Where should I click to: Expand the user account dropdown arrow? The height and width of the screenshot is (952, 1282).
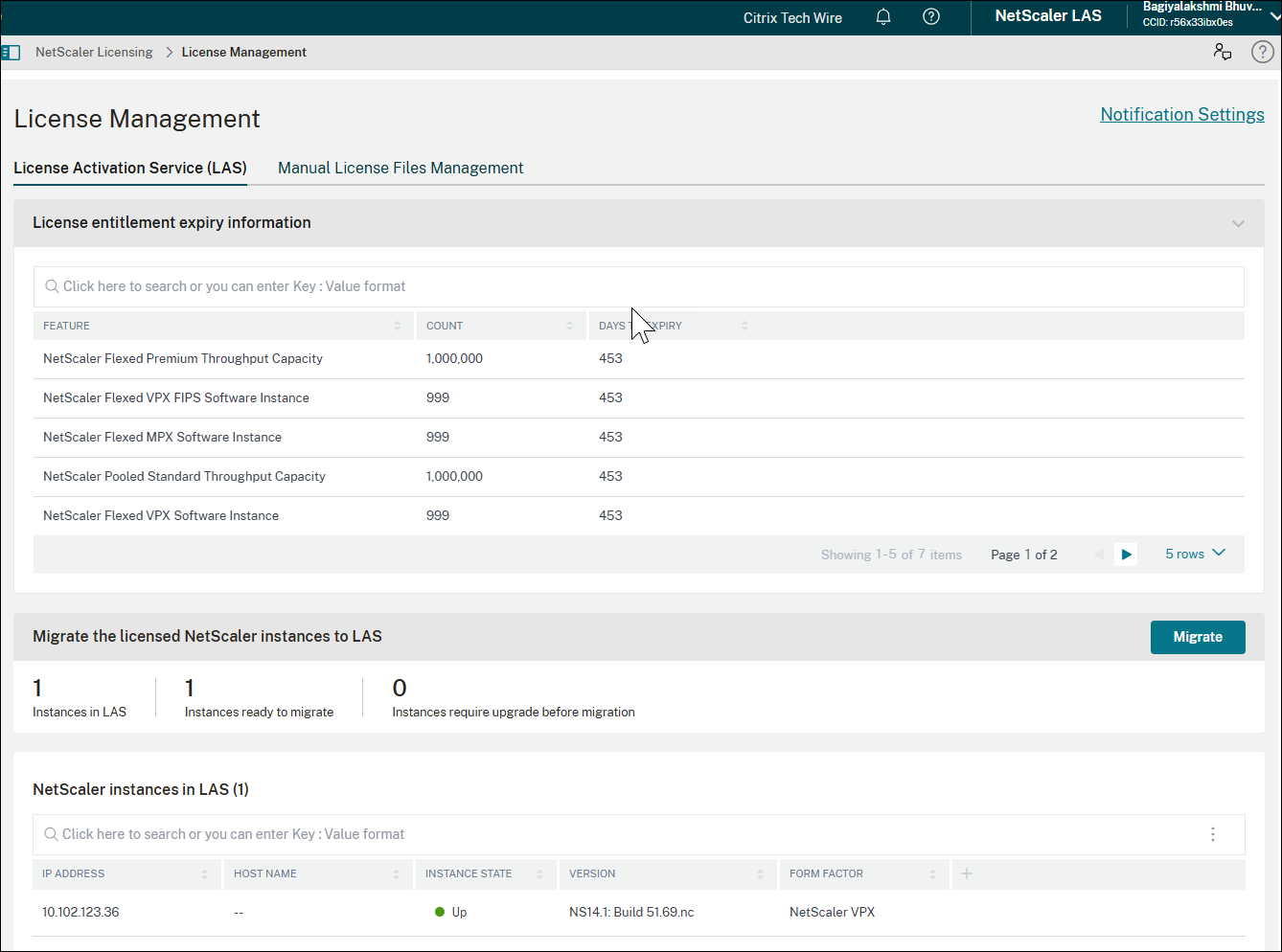[x=1273, y=15]
